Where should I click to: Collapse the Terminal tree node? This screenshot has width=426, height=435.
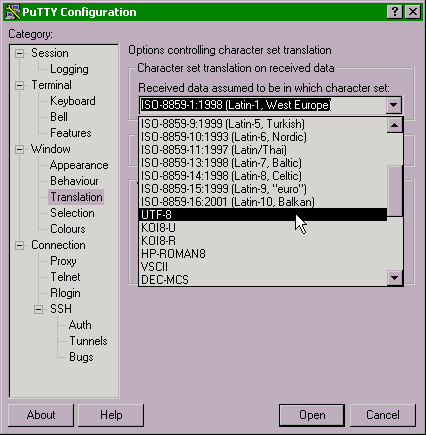[x=20, y=85]
